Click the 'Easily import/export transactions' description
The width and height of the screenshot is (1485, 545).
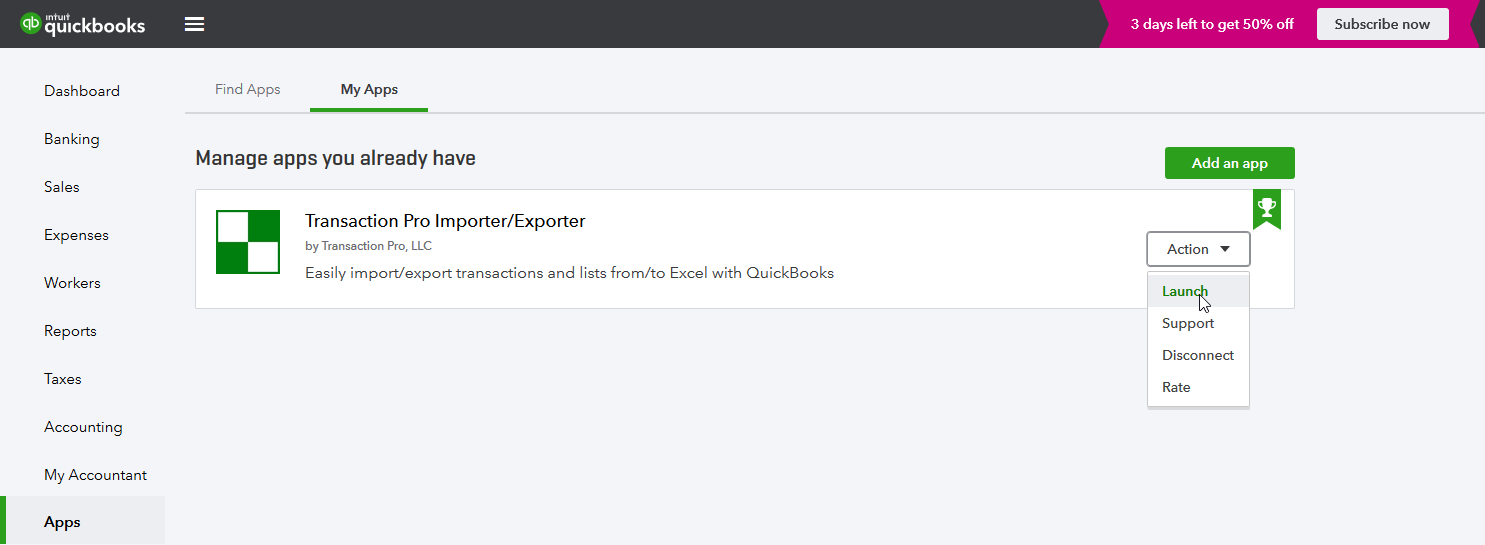569,272
